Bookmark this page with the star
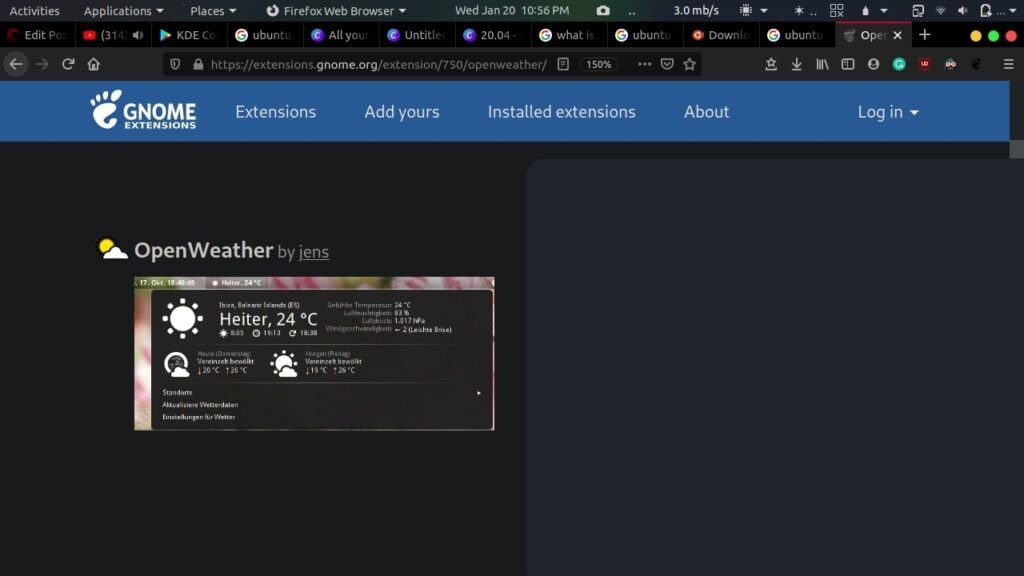This screenshot has width=1024, height=576. point(690,64)
